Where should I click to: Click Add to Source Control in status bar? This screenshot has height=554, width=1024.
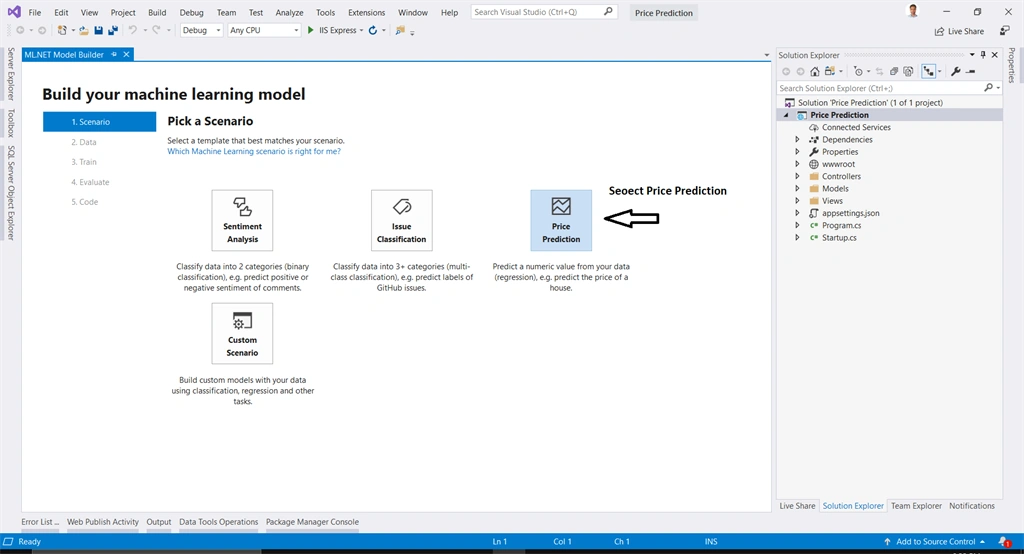click(x=935, y=542)
